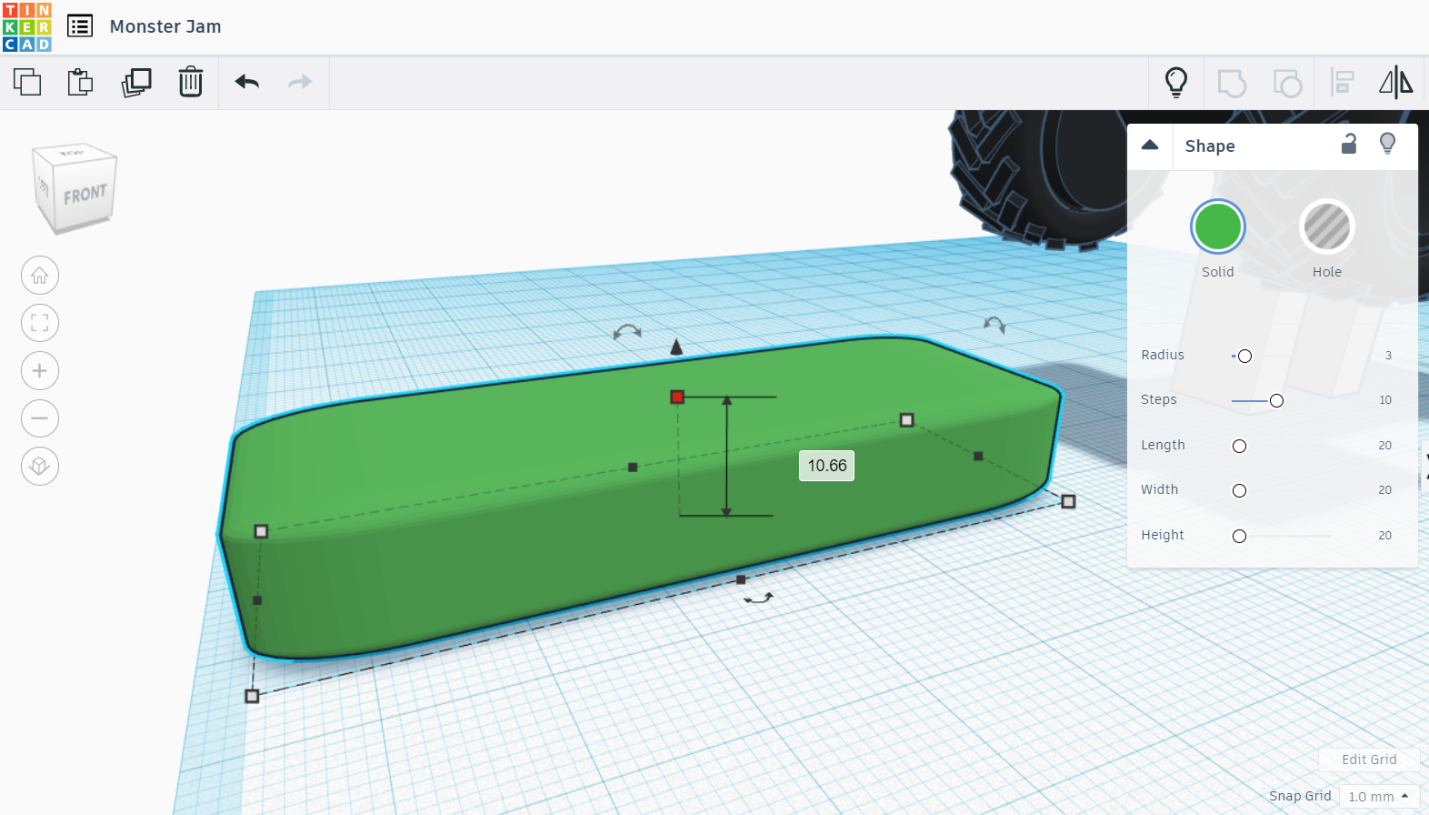This screenshot has width=1429, height=815.
Task: Click the rotation arrow below the shape
Action: [x=759, y=598]
